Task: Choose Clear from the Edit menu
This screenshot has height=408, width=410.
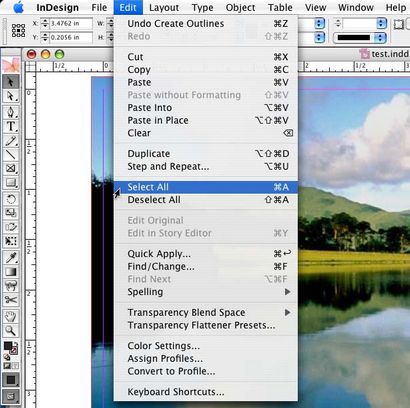Action: pos(206,133)
